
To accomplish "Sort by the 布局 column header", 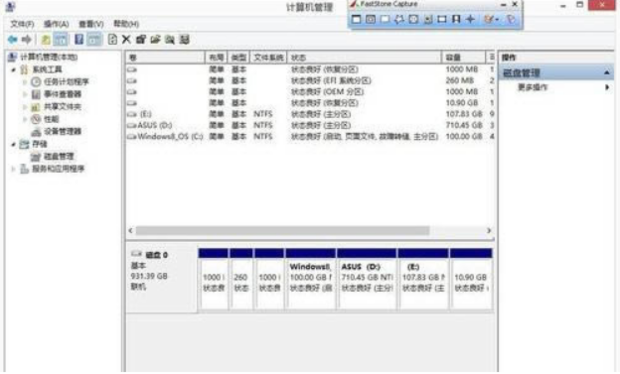I will click(216, 58).
